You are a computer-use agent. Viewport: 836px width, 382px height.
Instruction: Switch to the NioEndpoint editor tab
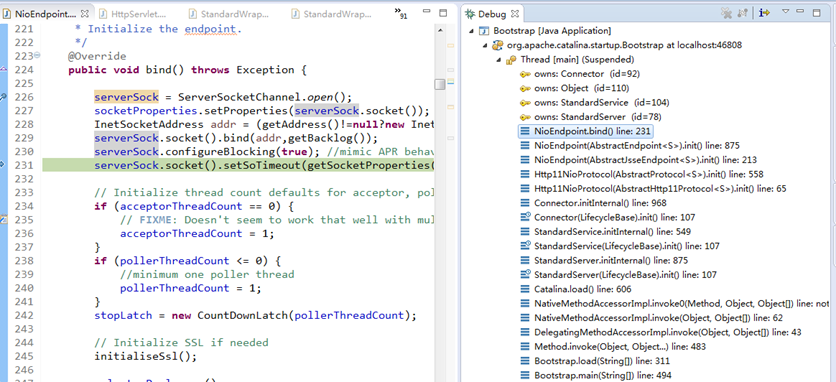click(46, 14)
